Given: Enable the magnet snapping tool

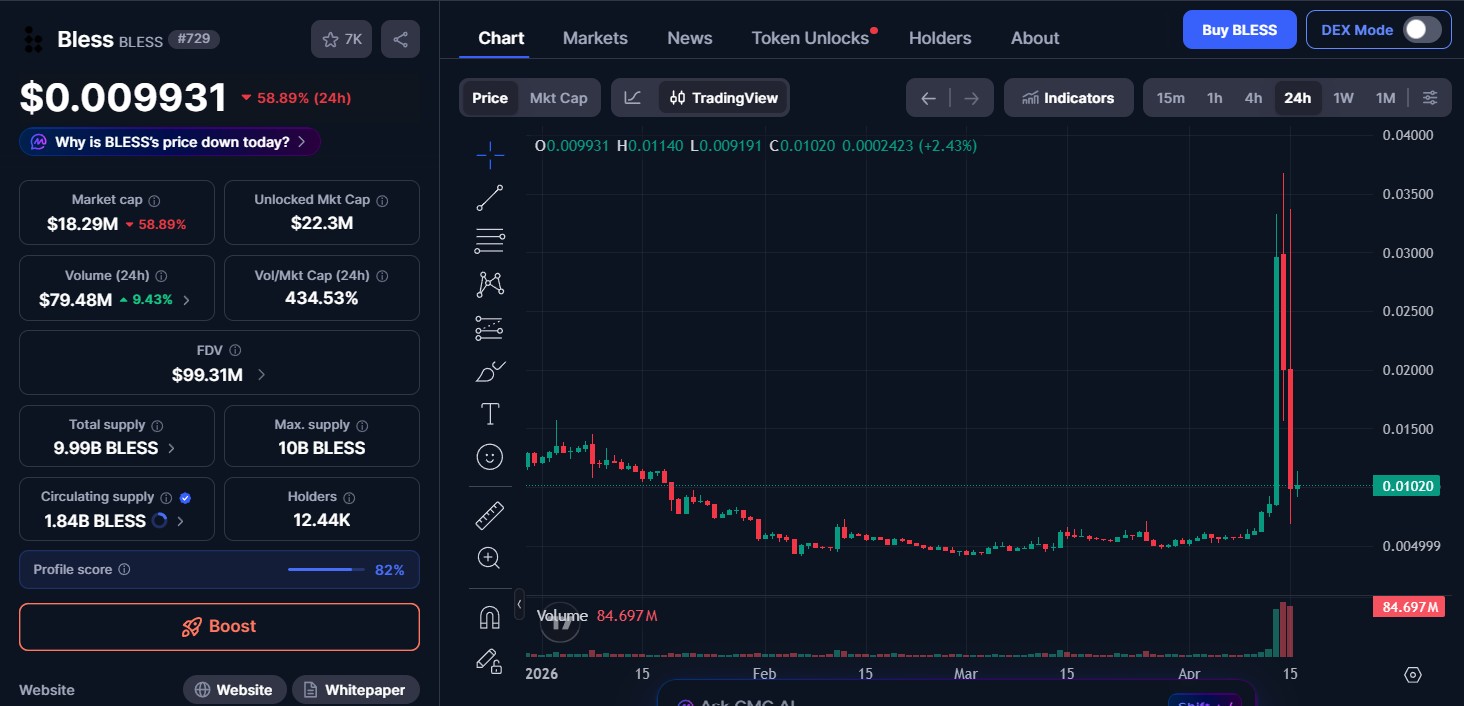Looking at the screenshot, I should click(x=489, y=616).
